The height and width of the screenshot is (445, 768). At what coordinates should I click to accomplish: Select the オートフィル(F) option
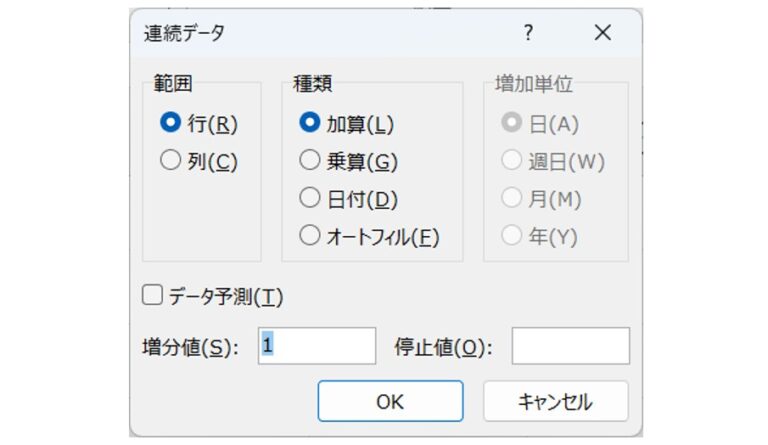(310, 236)
